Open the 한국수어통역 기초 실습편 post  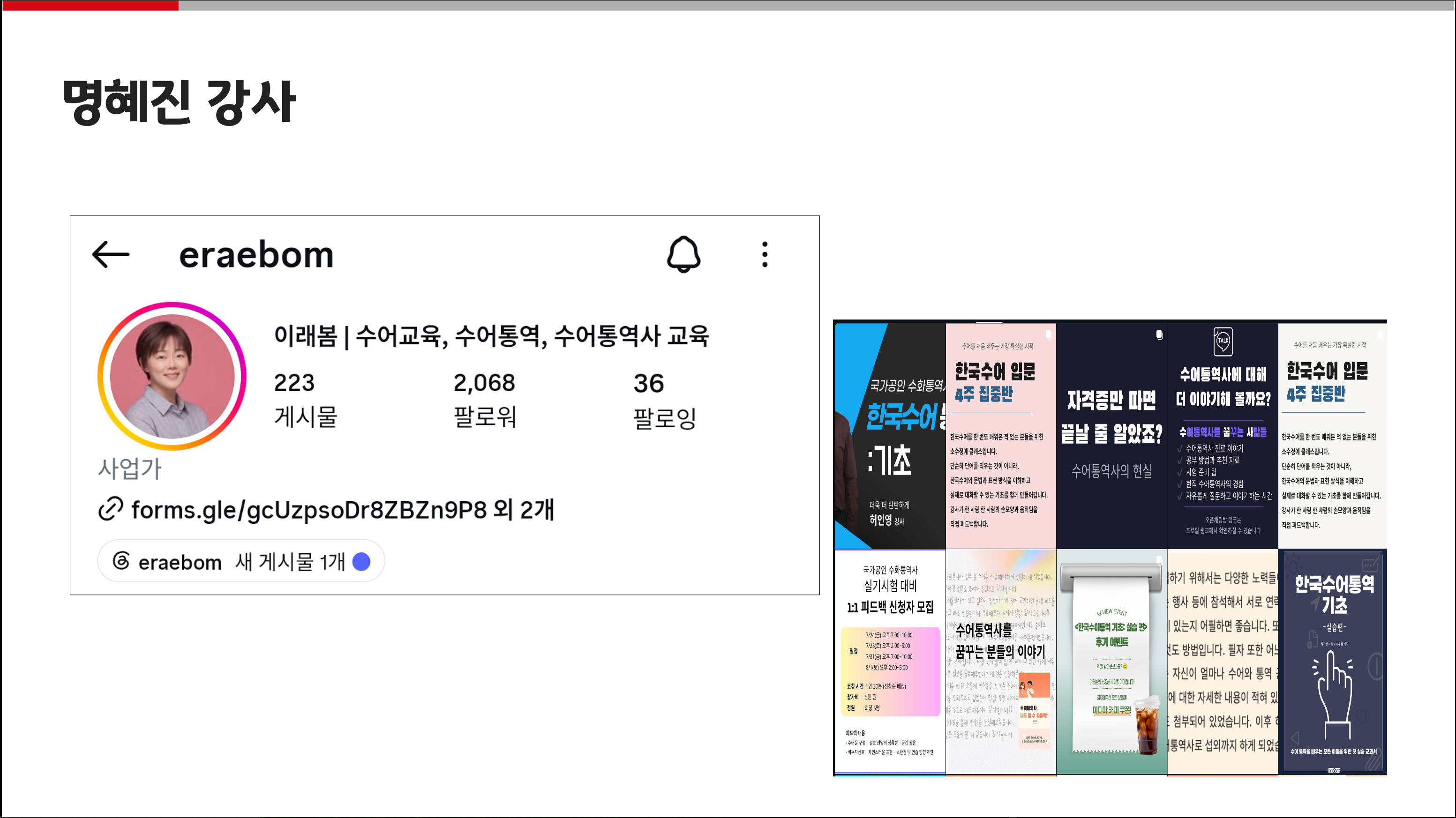click(x=1332, y=662)
